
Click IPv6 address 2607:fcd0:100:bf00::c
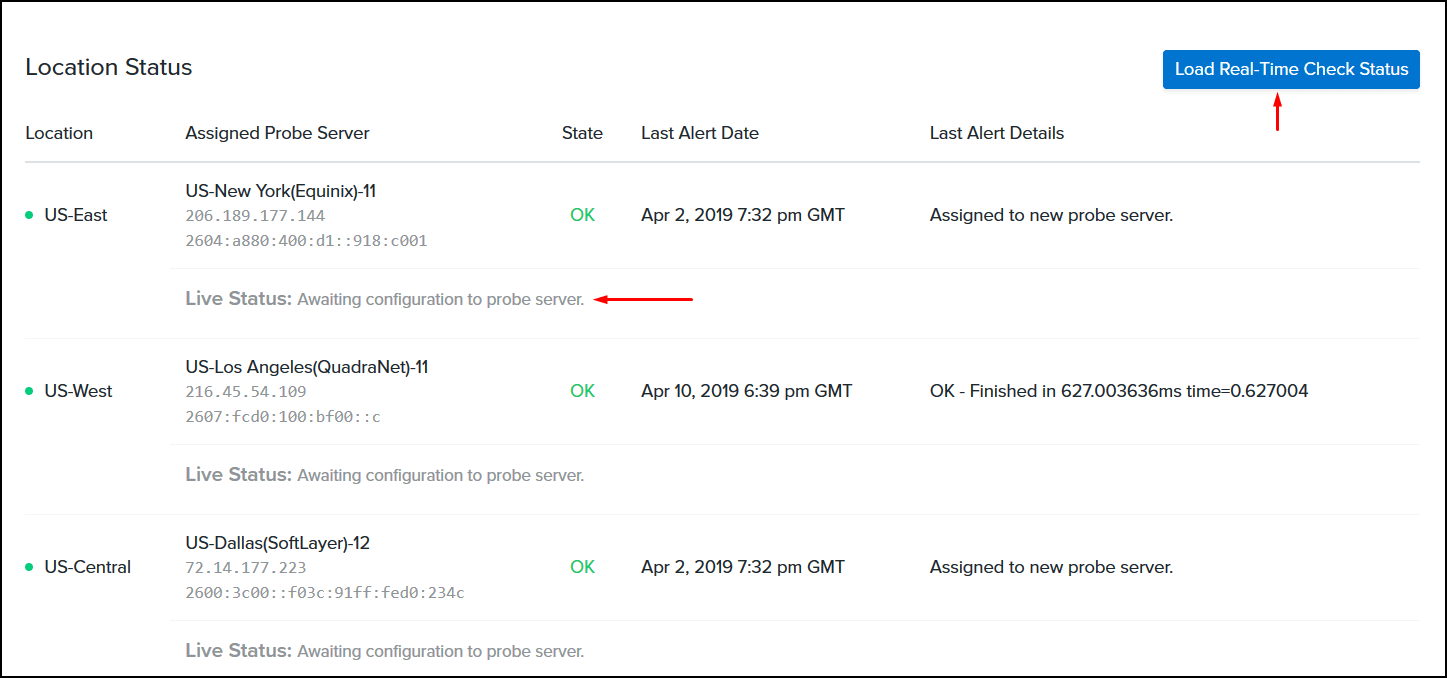coord(283,417)
